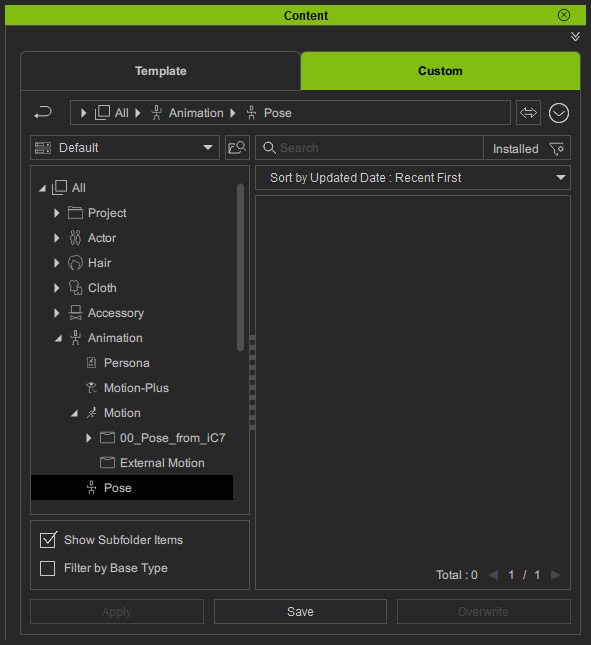The height and width of the screenshot is (645, 591).
Task: Open Sort by Updated Date dropdown
Action: (x=413, y=178)
